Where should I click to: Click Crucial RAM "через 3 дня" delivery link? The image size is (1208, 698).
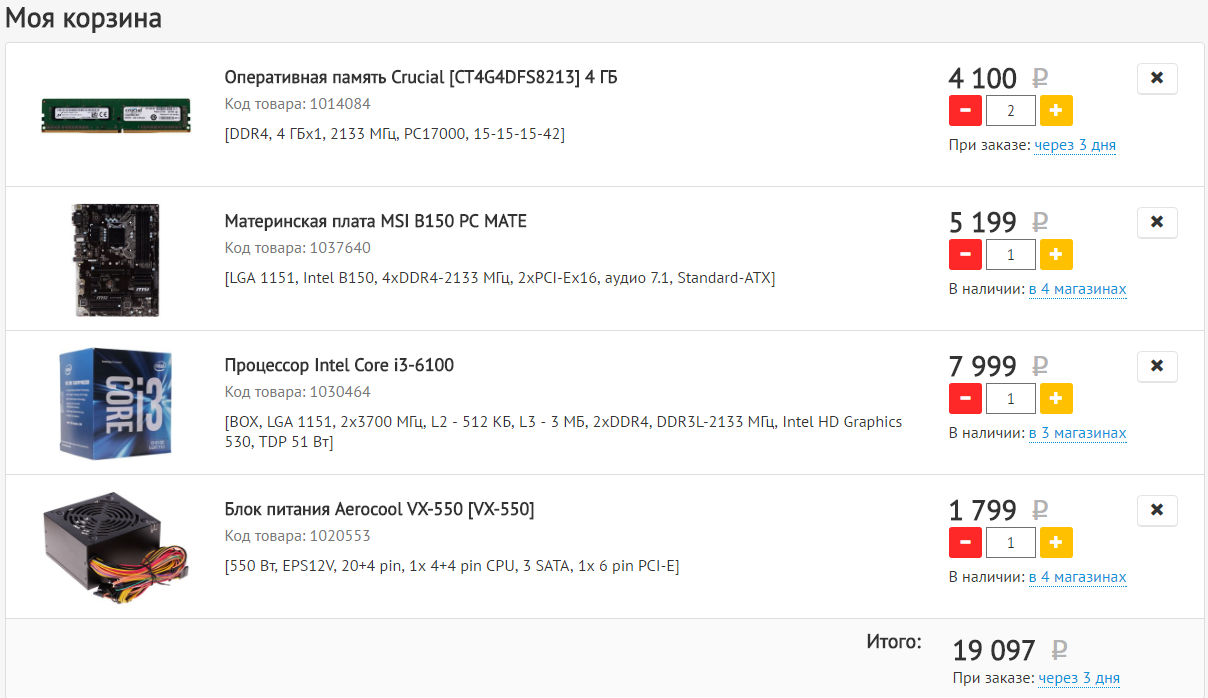pyautogui.click(x=1075, y=145)
